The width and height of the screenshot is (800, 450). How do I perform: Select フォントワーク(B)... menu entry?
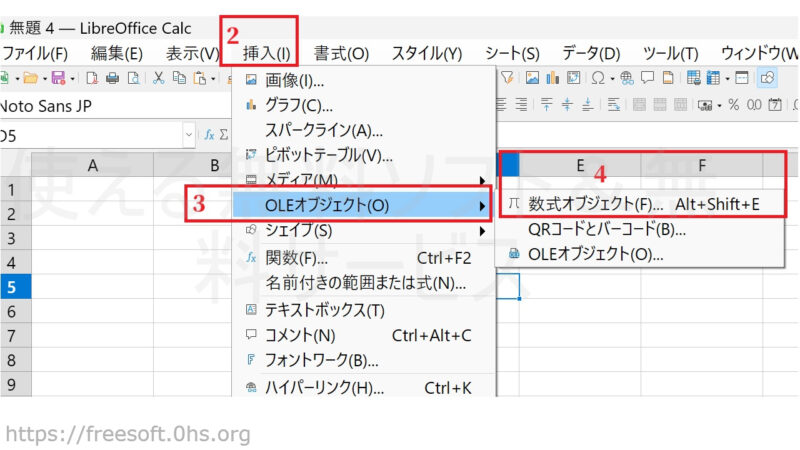coord(364,360)
